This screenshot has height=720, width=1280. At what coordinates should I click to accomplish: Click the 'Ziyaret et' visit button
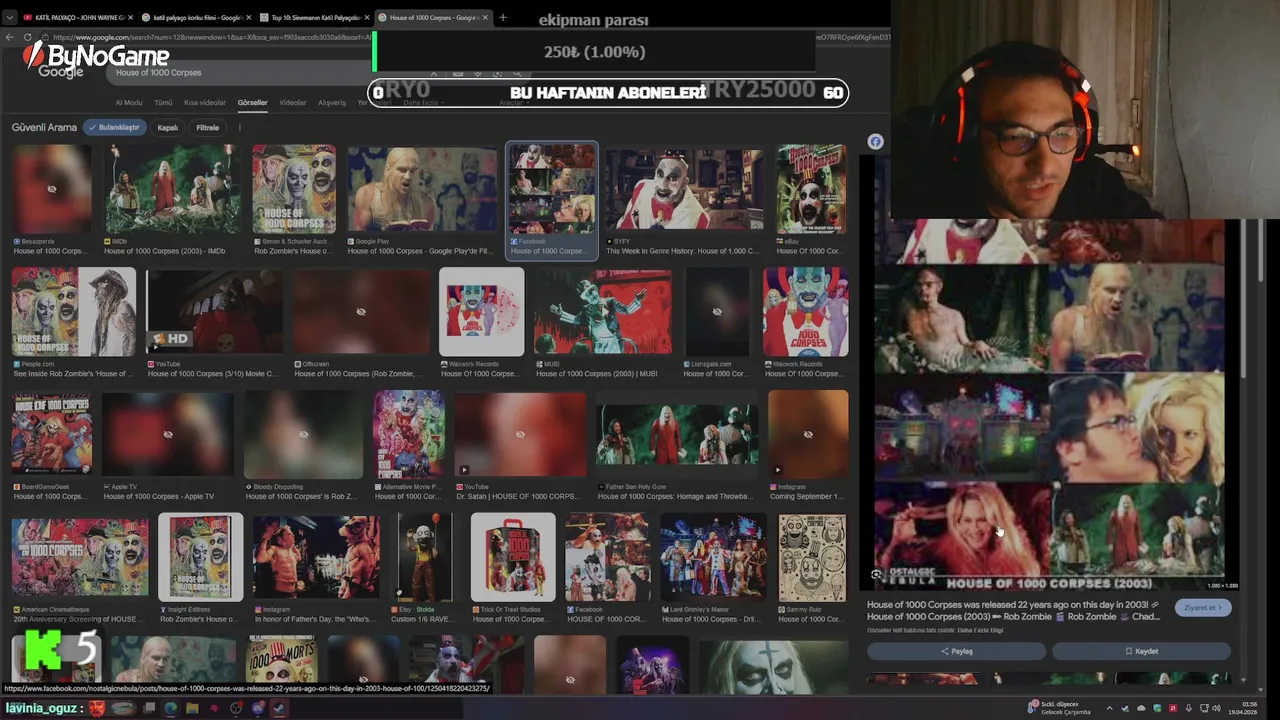pyautogui.click(x=1203, y=608)
